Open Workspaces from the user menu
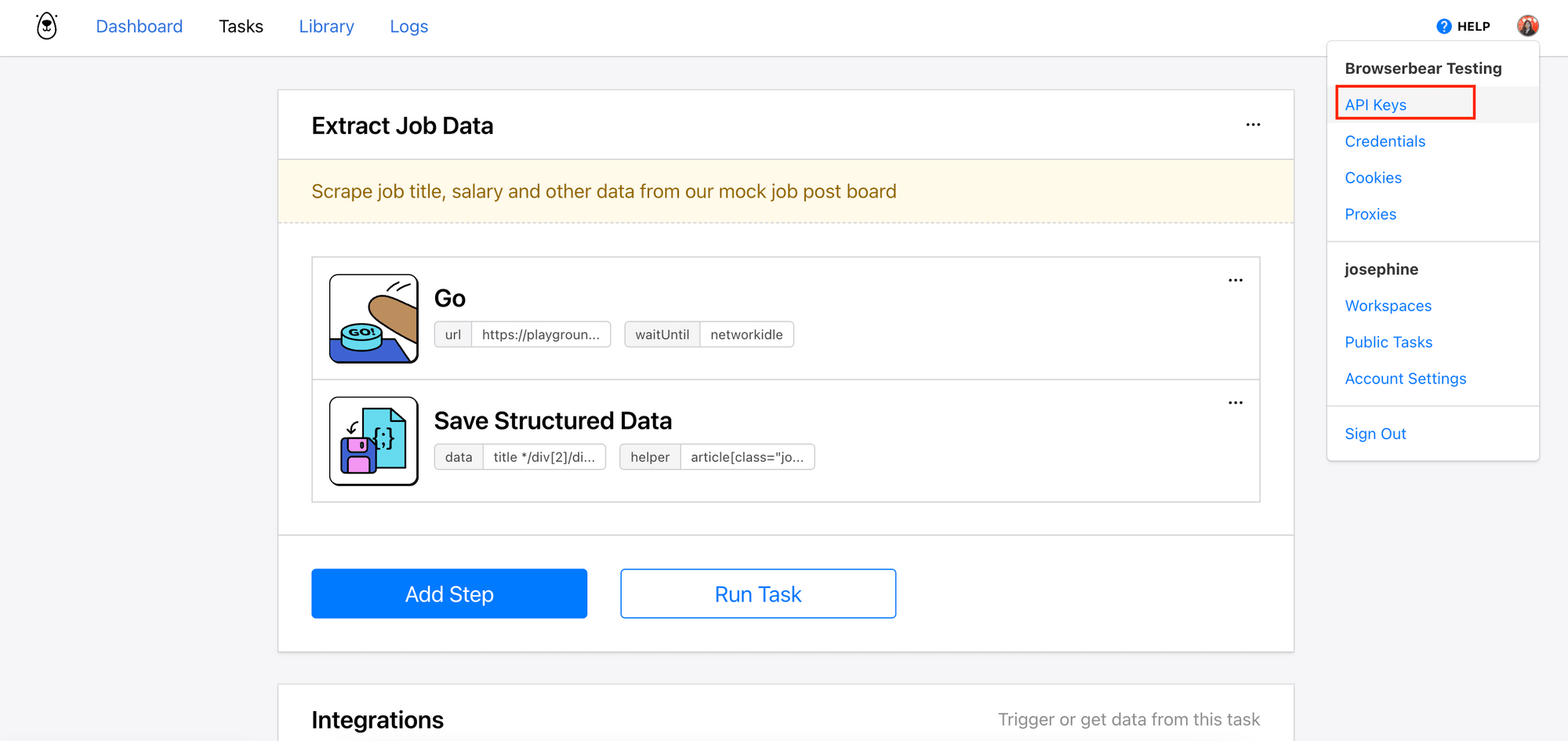 pos(1388,306)
